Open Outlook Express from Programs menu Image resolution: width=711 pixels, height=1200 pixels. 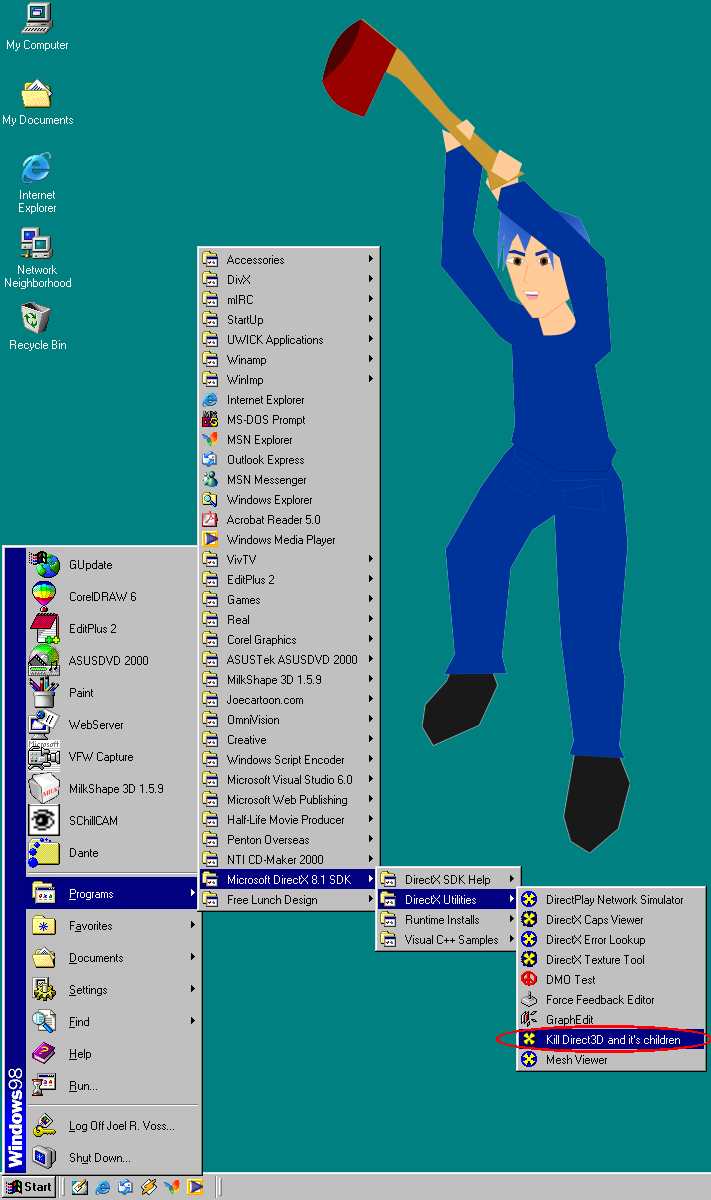pyautogui.click(x=289, y=460)
